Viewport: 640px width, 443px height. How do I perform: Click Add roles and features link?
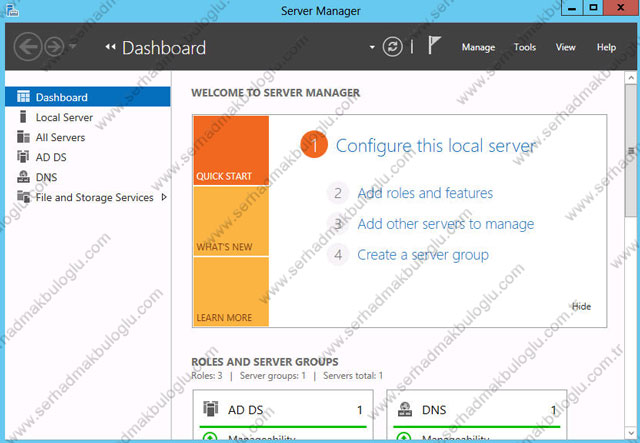click(425, 193)
